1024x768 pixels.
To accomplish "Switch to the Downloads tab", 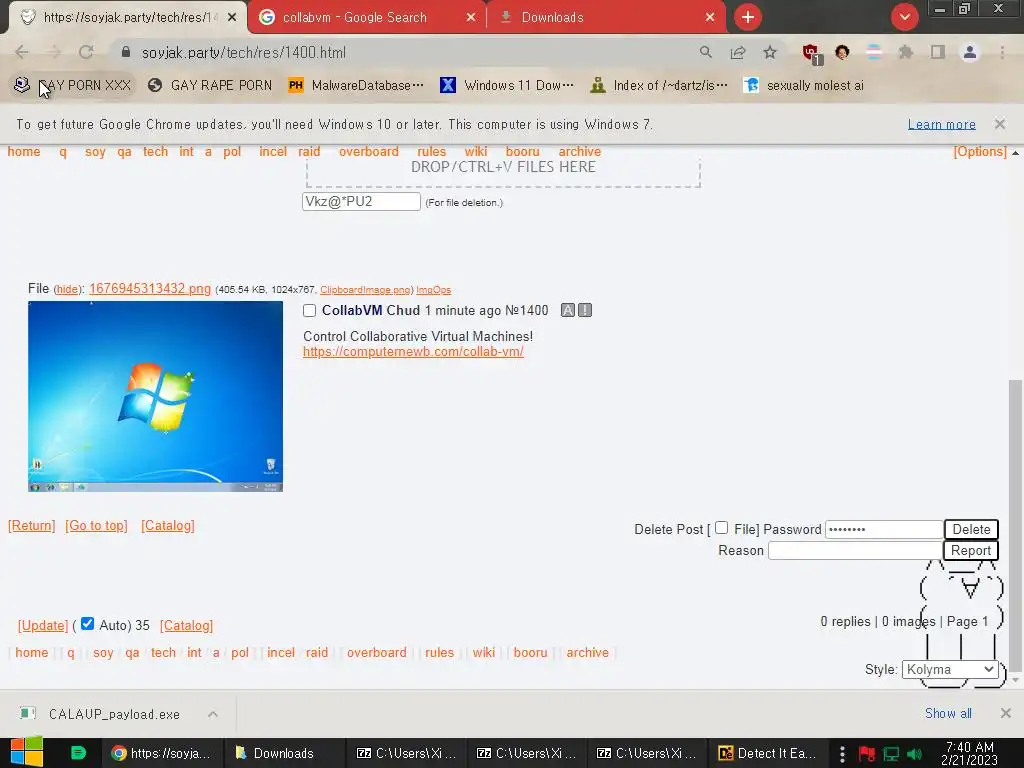I will coord(552,17).
